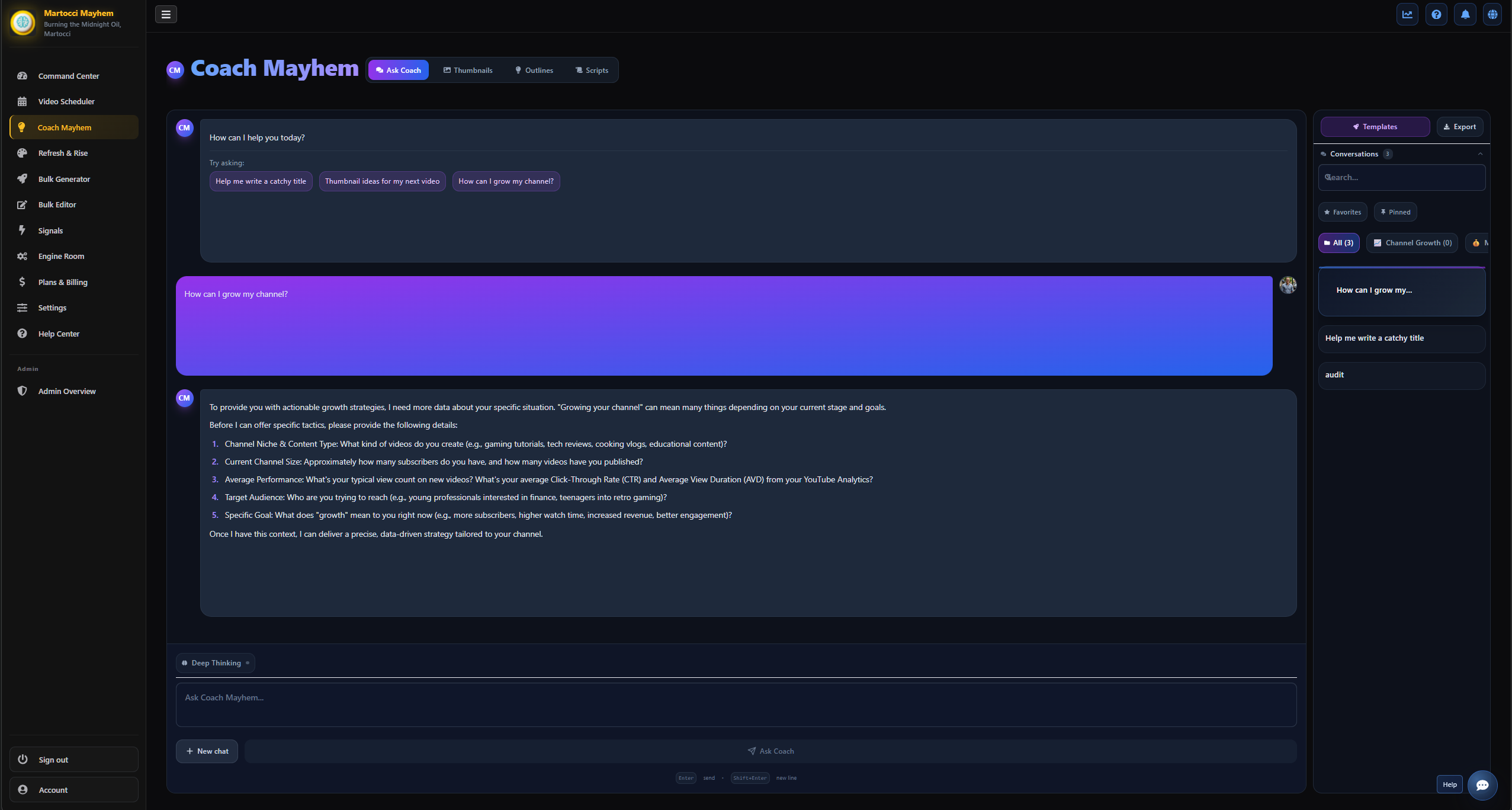
Task: Click the globe icon in the top bar
Action: click(1492, 14)
